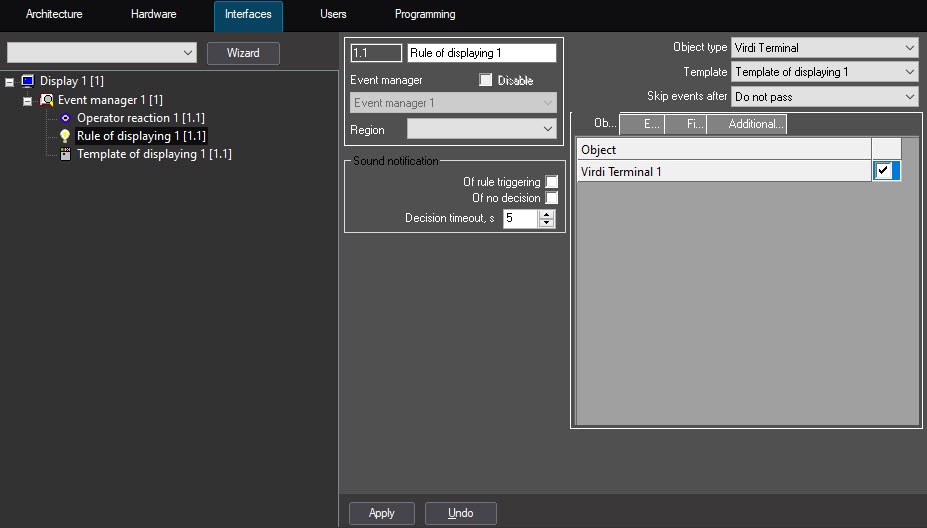Collapse the Display 1 tree node
This screenshot has height=528, width=927.
click(x=10, y=81)
